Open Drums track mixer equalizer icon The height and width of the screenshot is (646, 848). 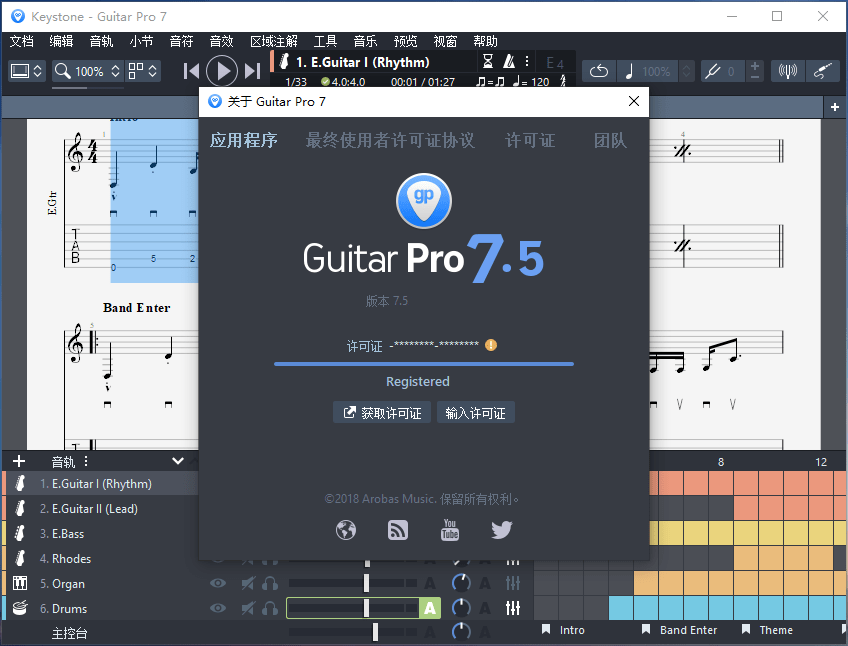[x=513, y=608]
